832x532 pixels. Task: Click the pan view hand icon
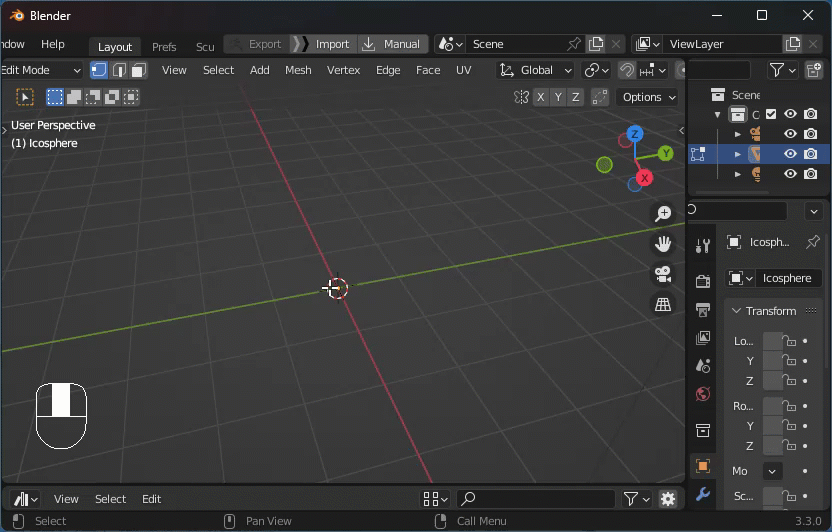click(x=662, y=244)
